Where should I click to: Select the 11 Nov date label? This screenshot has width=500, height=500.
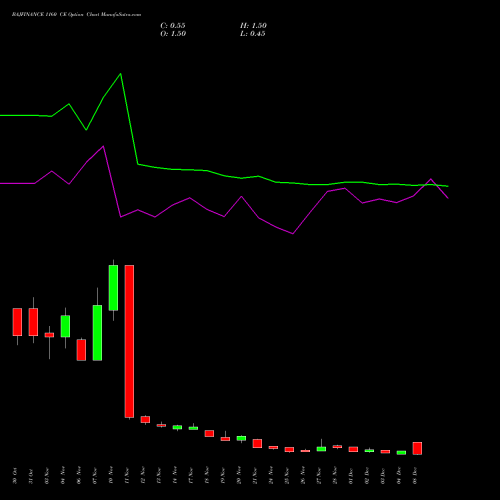pyautogui.click(x=127, y=476)
